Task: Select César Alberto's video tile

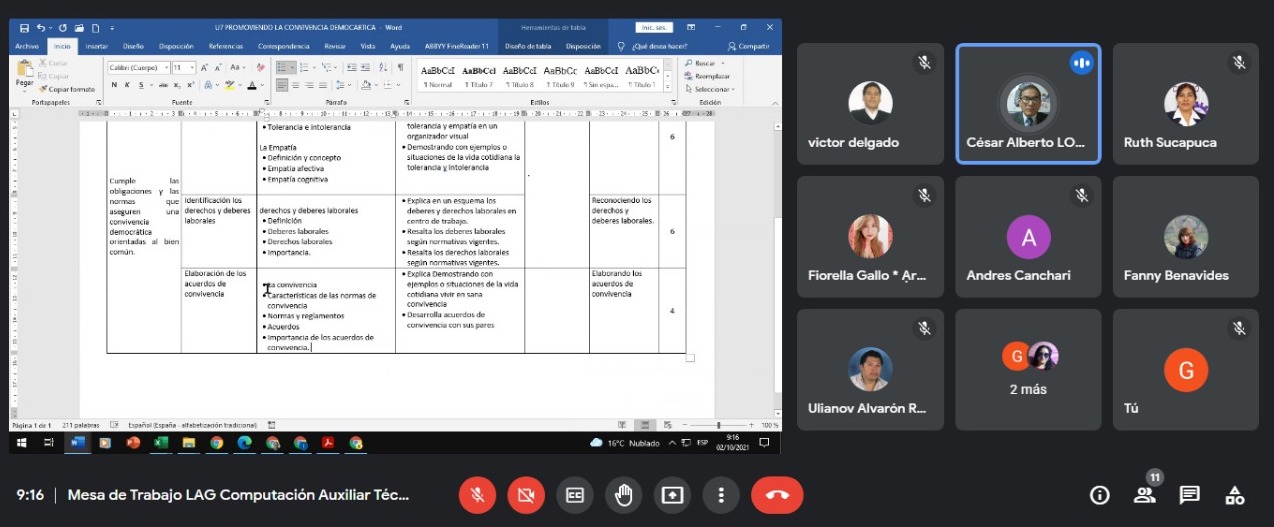Action: click(1027, 104)
